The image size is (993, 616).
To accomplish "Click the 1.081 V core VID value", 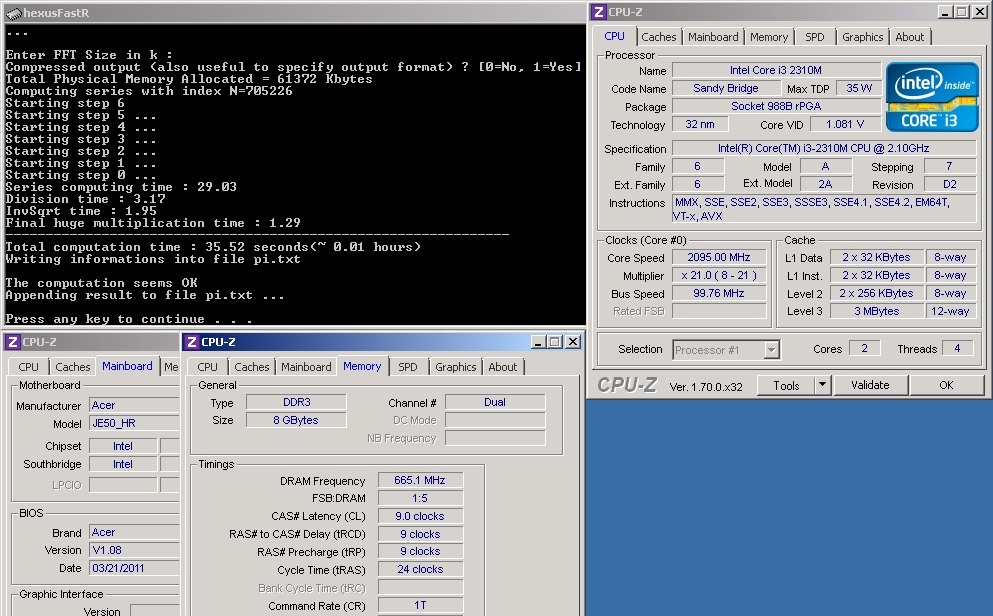I will click(845, 125).
